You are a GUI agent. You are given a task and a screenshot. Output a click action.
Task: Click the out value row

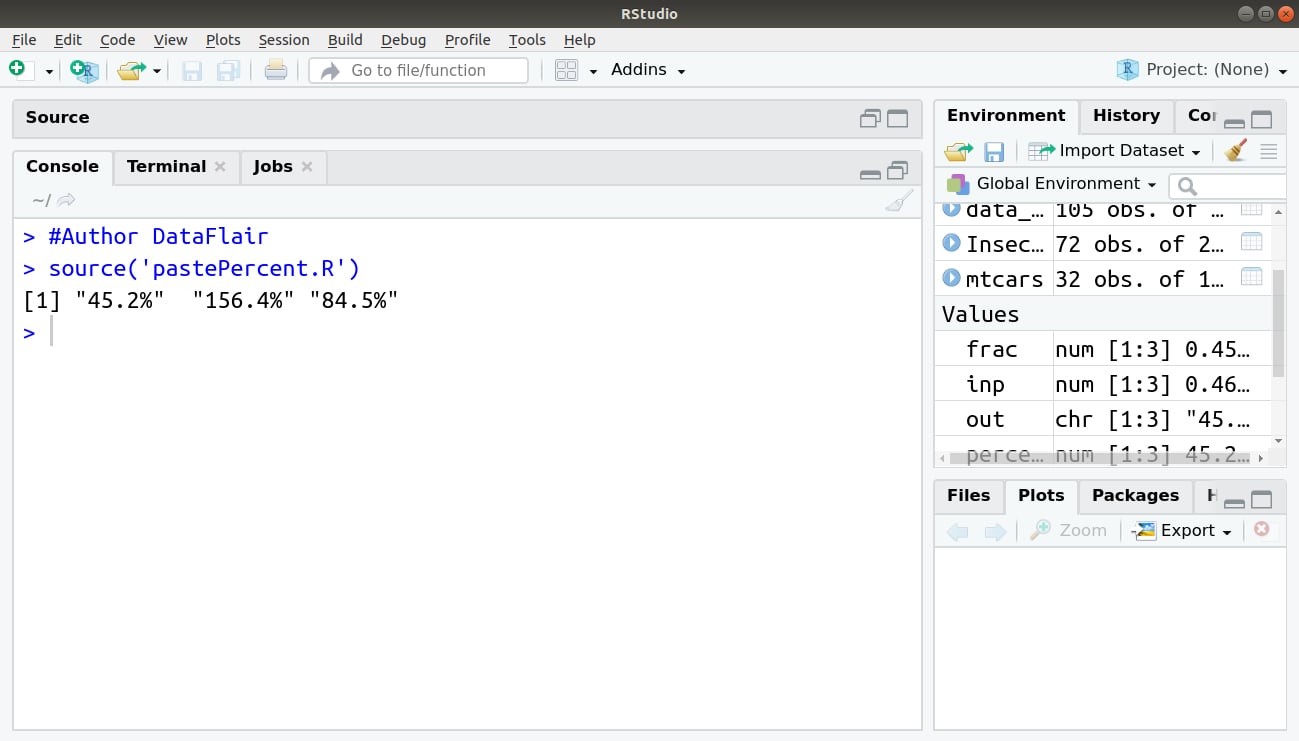[1103, 419]
